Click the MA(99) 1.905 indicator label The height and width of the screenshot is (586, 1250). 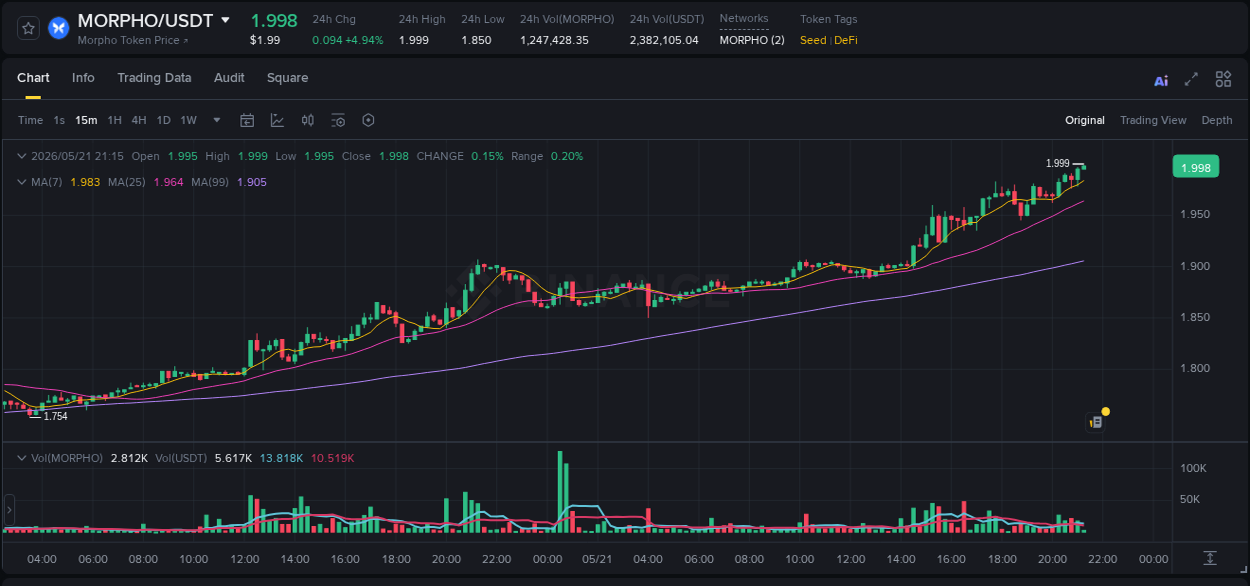[229, 182]
